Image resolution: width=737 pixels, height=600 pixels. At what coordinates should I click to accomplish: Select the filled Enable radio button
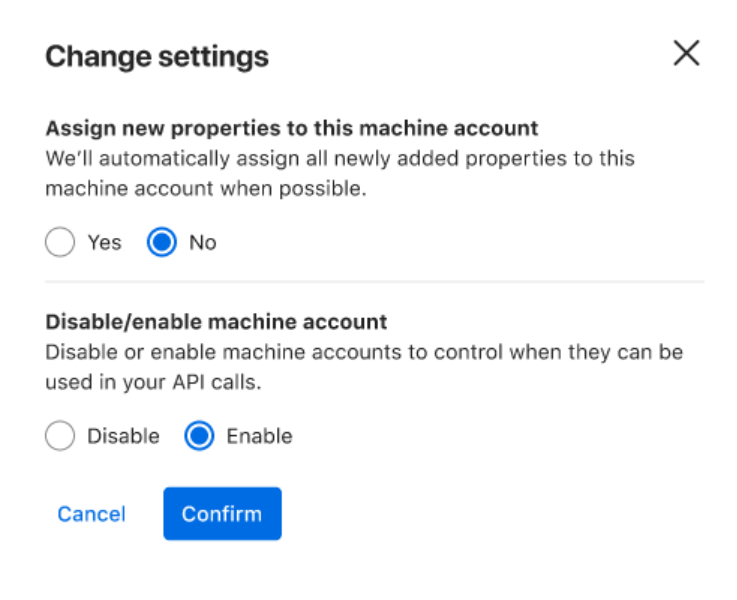[x=200, y=437]
